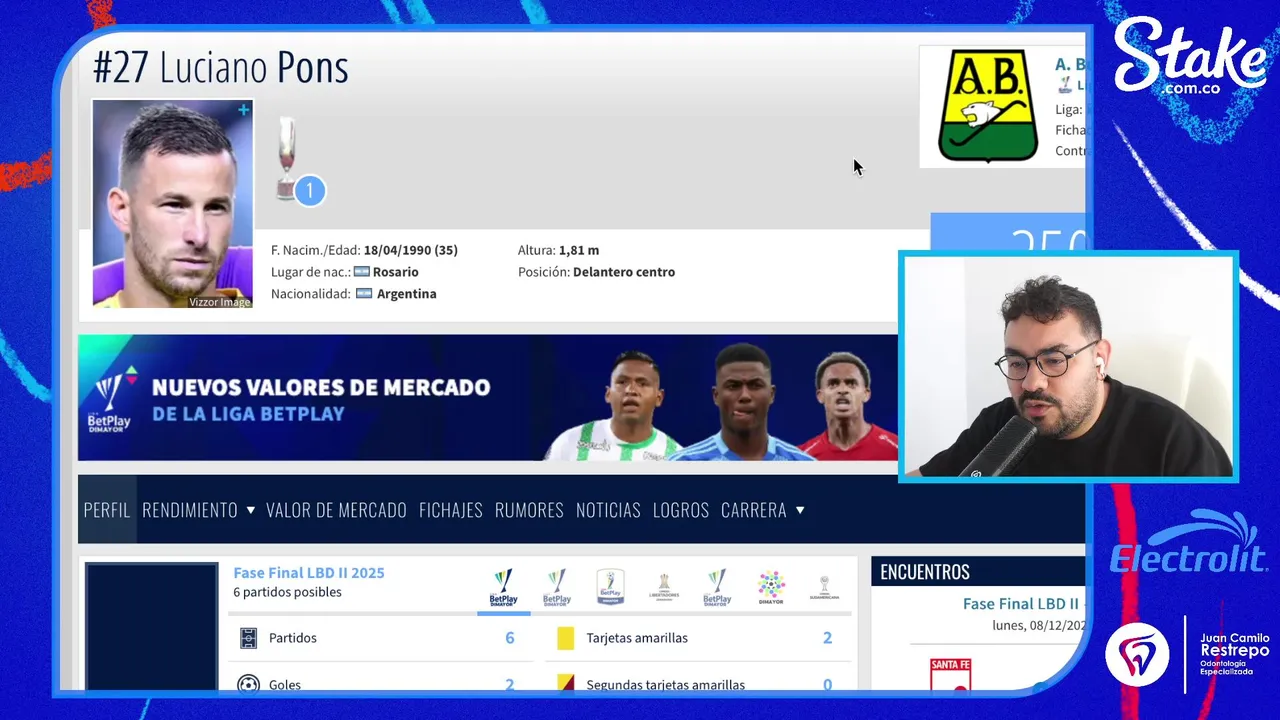Open the LOGROS tab
1280x720 pixels.
[681, 510]
